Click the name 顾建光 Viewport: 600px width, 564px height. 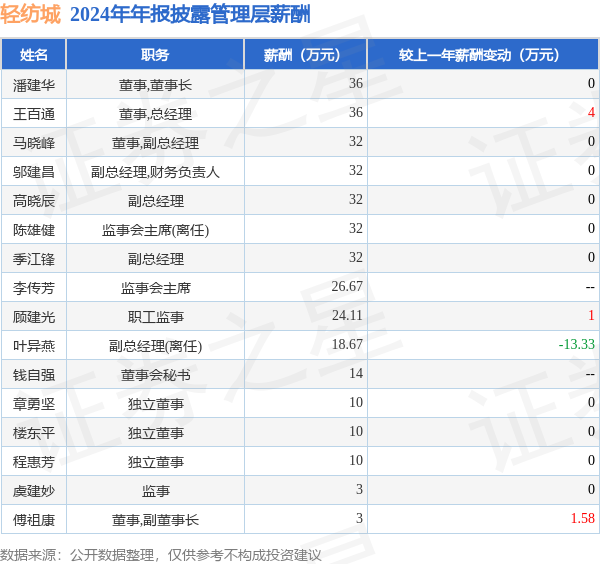(x=34, y=317)
